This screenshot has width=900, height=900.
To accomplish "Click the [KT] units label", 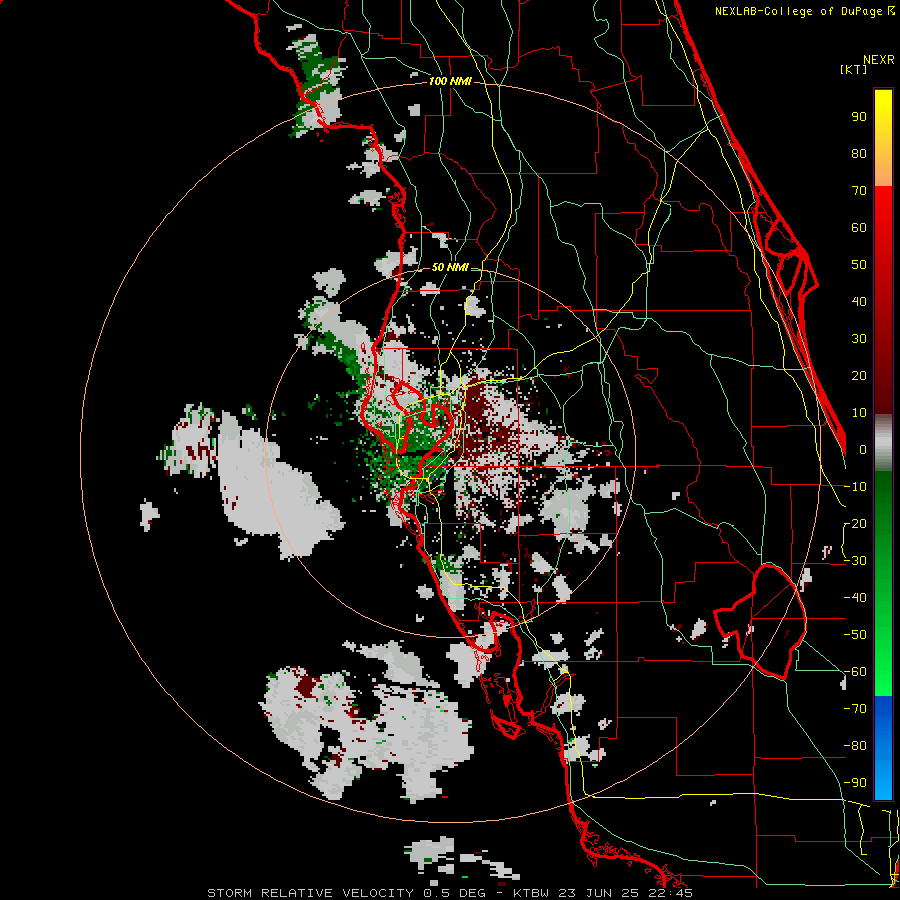I will point(854,69).
